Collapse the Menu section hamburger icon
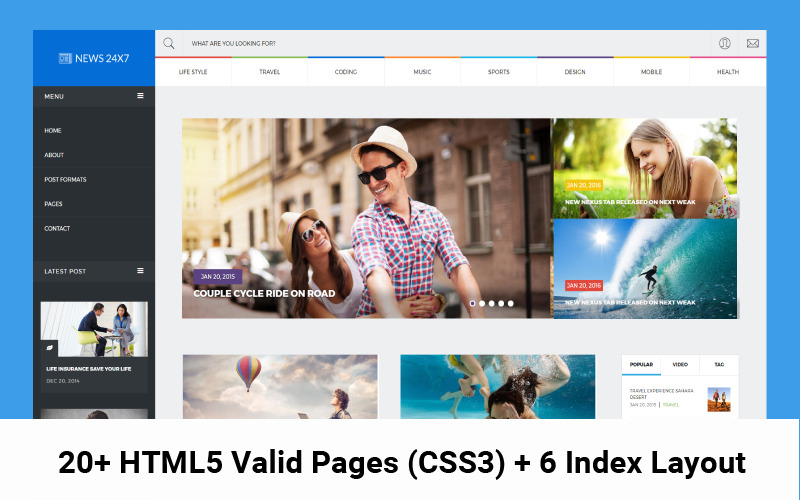Screen dimensions: 800x500 coord(140,96)
